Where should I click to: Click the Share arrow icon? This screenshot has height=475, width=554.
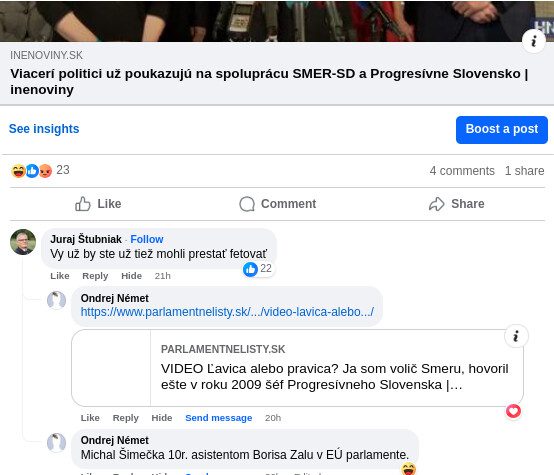pyautogui.click(x=437, y=204)
